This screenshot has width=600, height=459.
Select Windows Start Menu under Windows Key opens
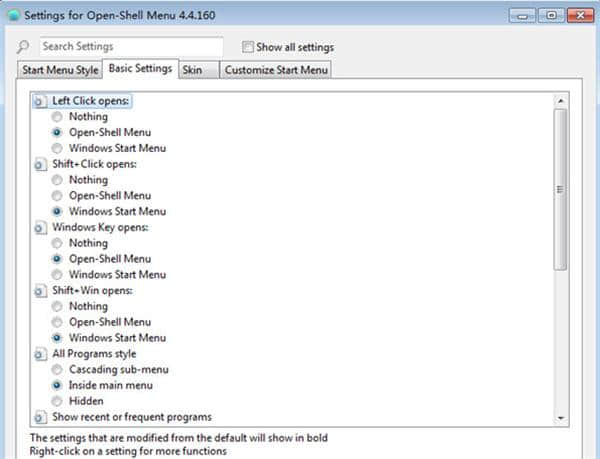pos(57,275)
